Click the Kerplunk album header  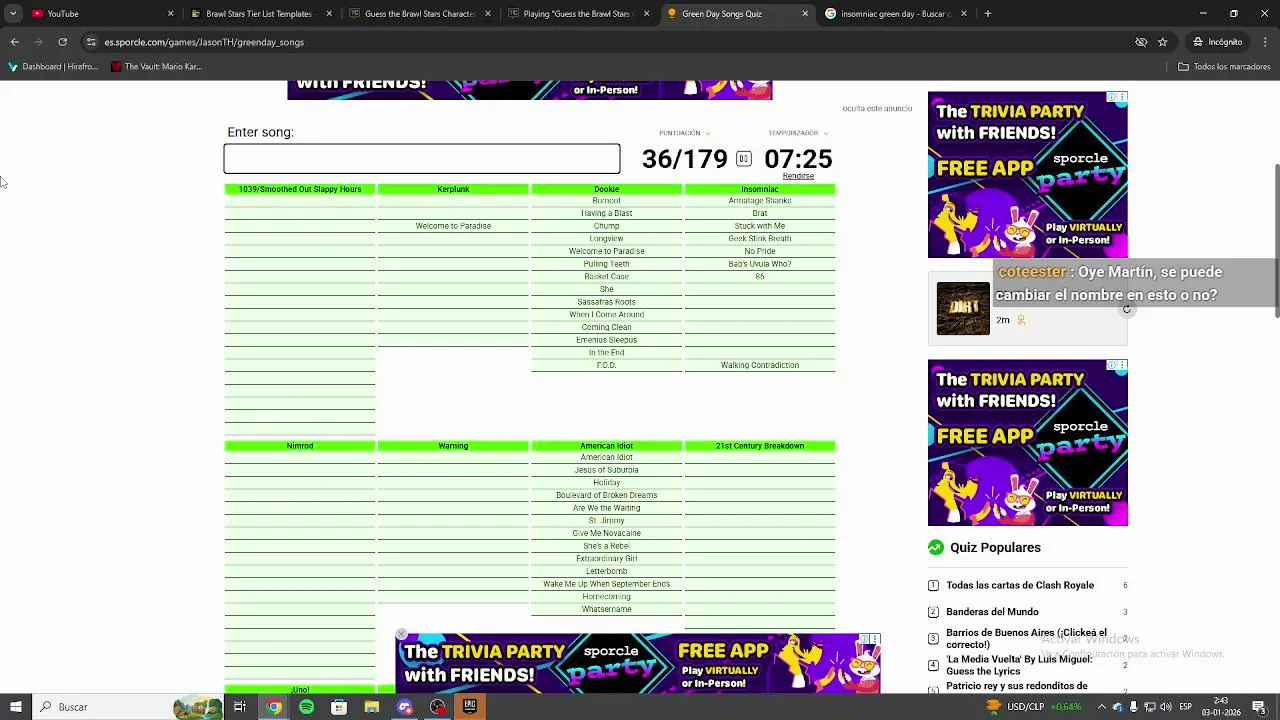453,189
